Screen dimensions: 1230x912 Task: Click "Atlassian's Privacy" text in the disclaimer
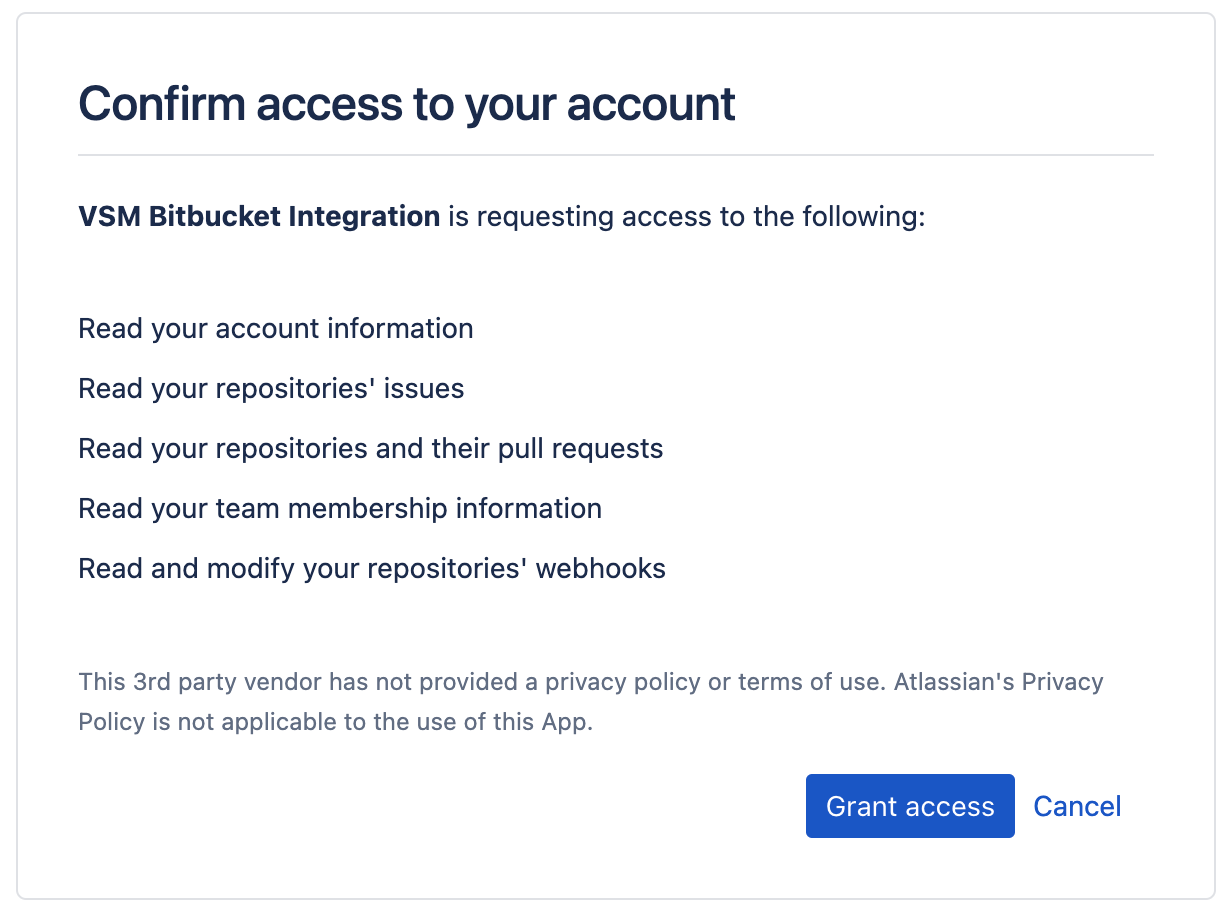[998, 682]
